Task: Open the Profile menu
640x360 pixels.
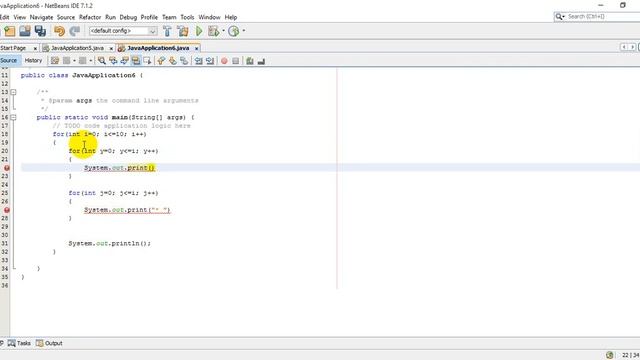Action: 149,17
